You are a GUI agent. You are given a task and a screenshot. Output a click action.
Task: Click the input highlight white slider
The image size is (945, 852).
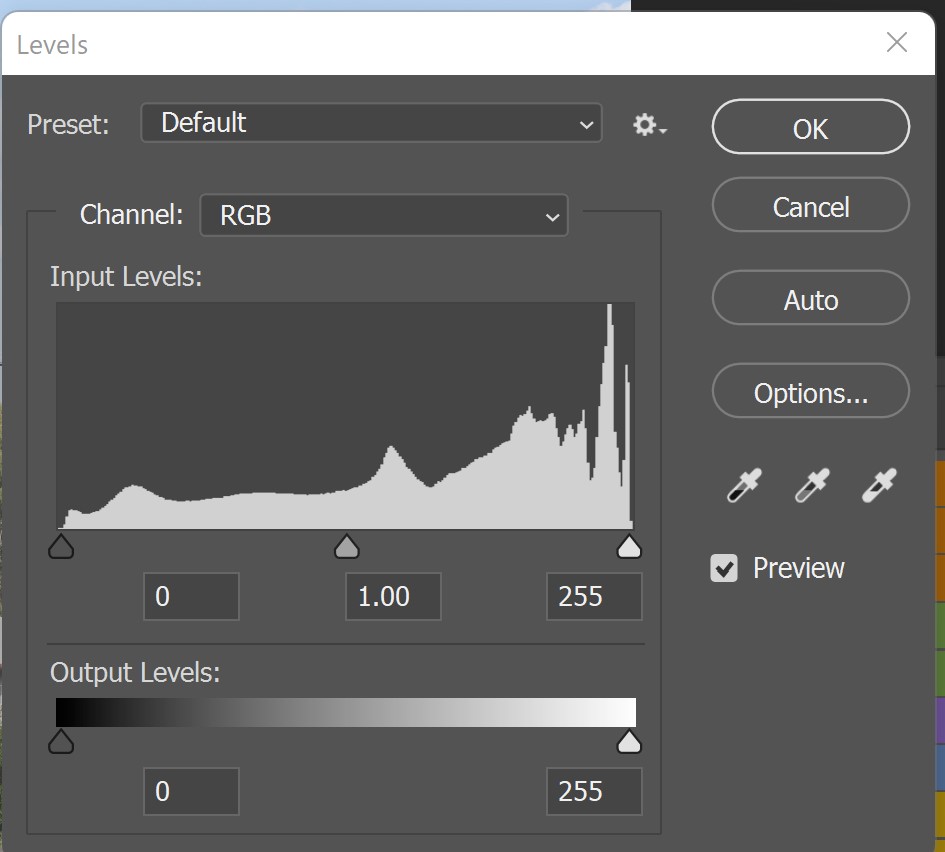pos(629,546)
